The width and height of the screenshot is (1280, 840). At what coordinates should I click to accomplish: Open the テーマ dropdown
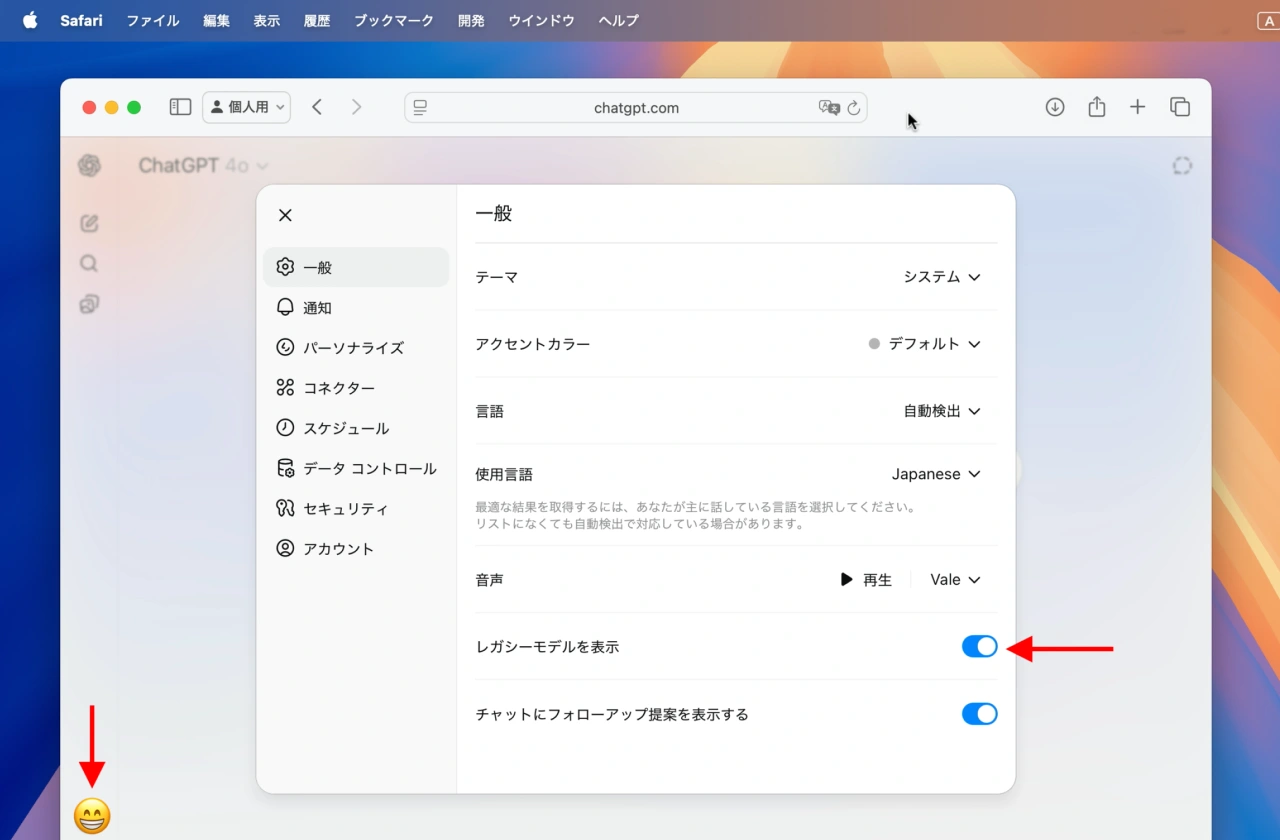pos(941,277)
